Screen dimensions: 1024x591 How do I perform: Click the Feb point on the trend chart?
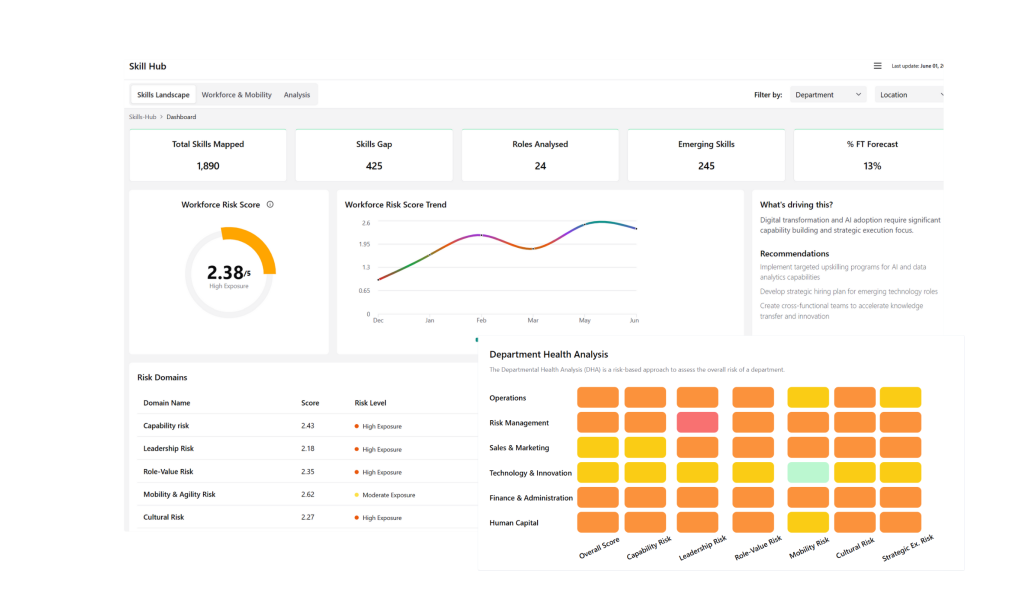click(x=481, y=235)
